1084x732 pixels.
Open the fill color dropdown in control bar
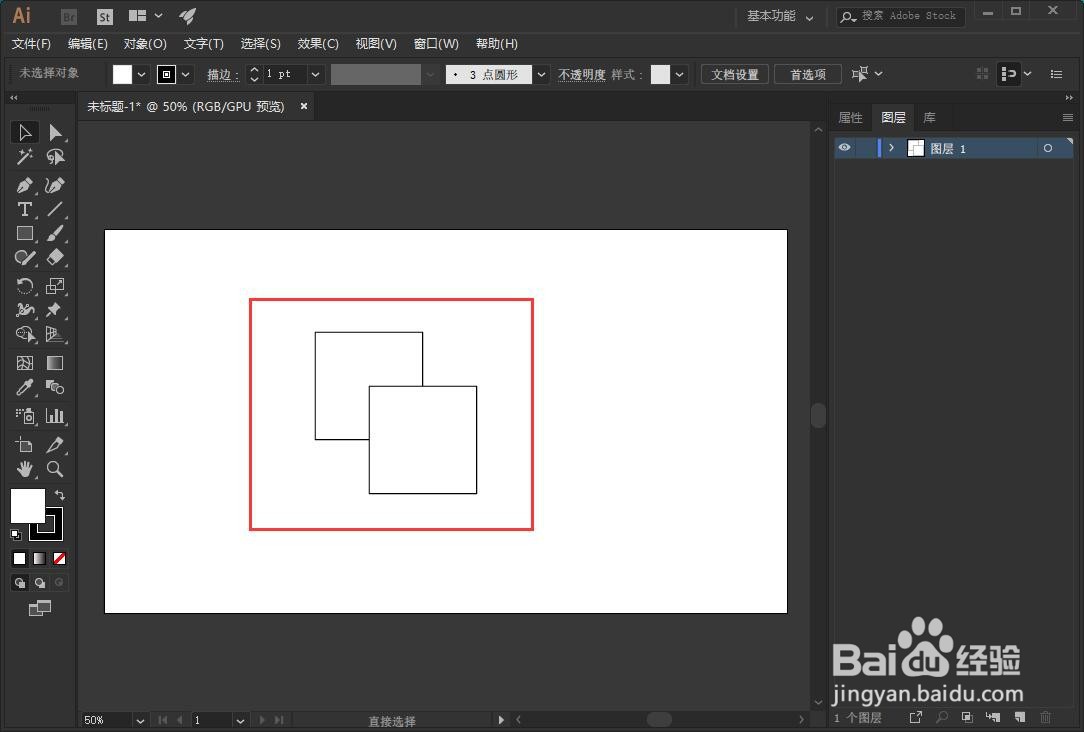[141, 74]
